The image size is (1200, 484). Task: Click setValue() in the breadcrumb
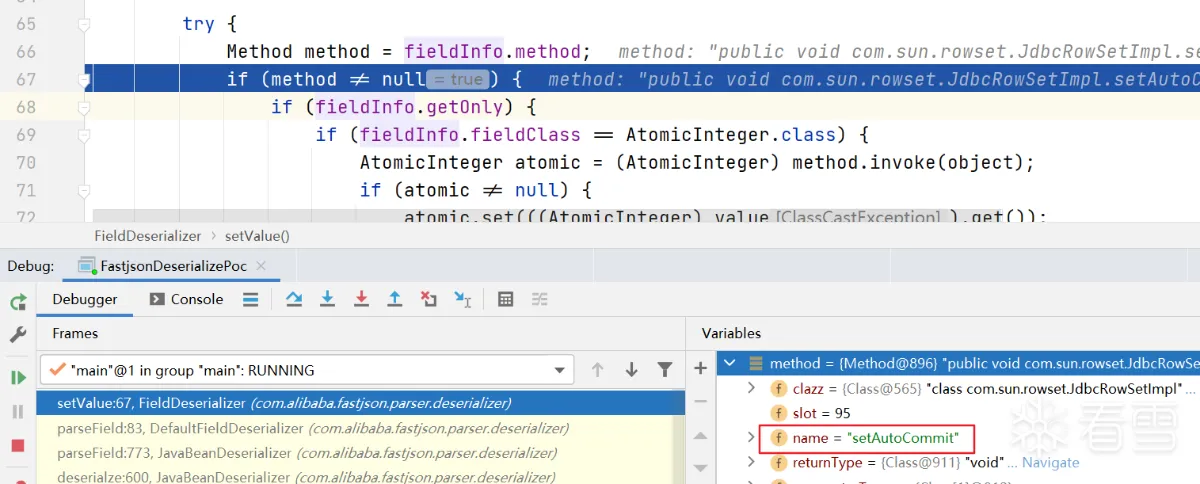257,236
